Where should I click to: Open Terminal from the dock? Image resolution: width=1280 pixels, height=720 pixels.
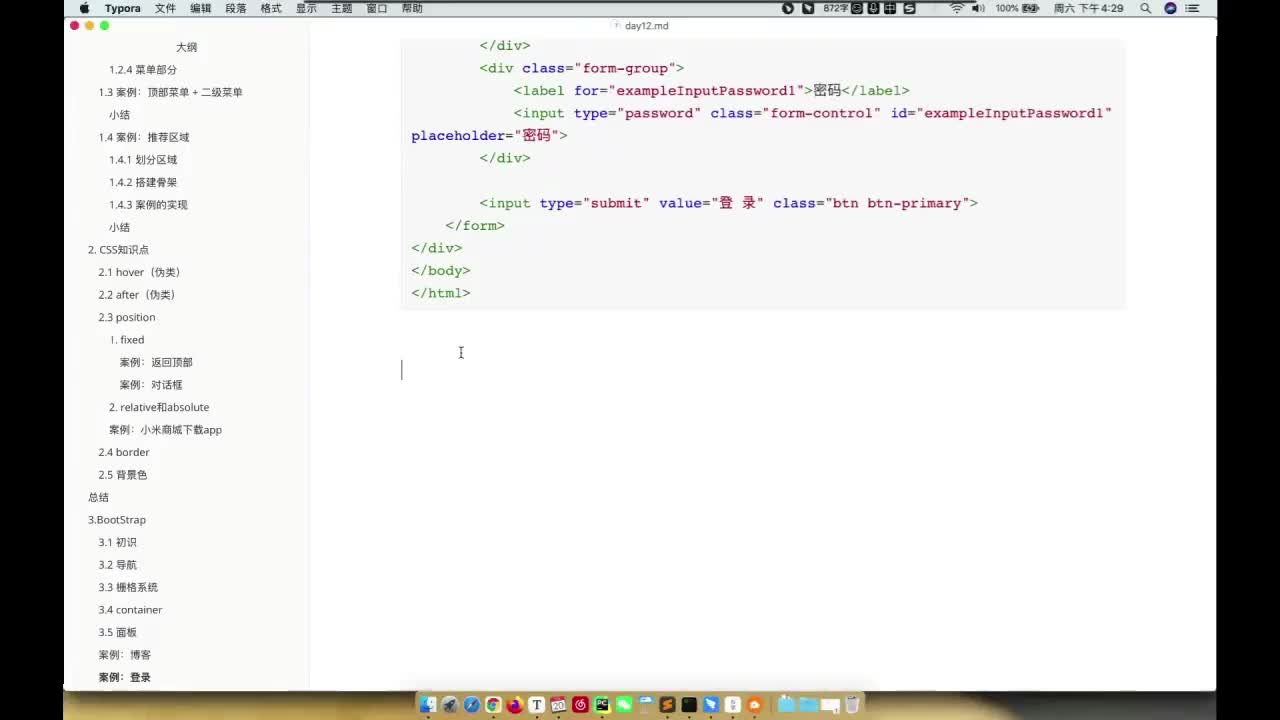coord(689,705)
